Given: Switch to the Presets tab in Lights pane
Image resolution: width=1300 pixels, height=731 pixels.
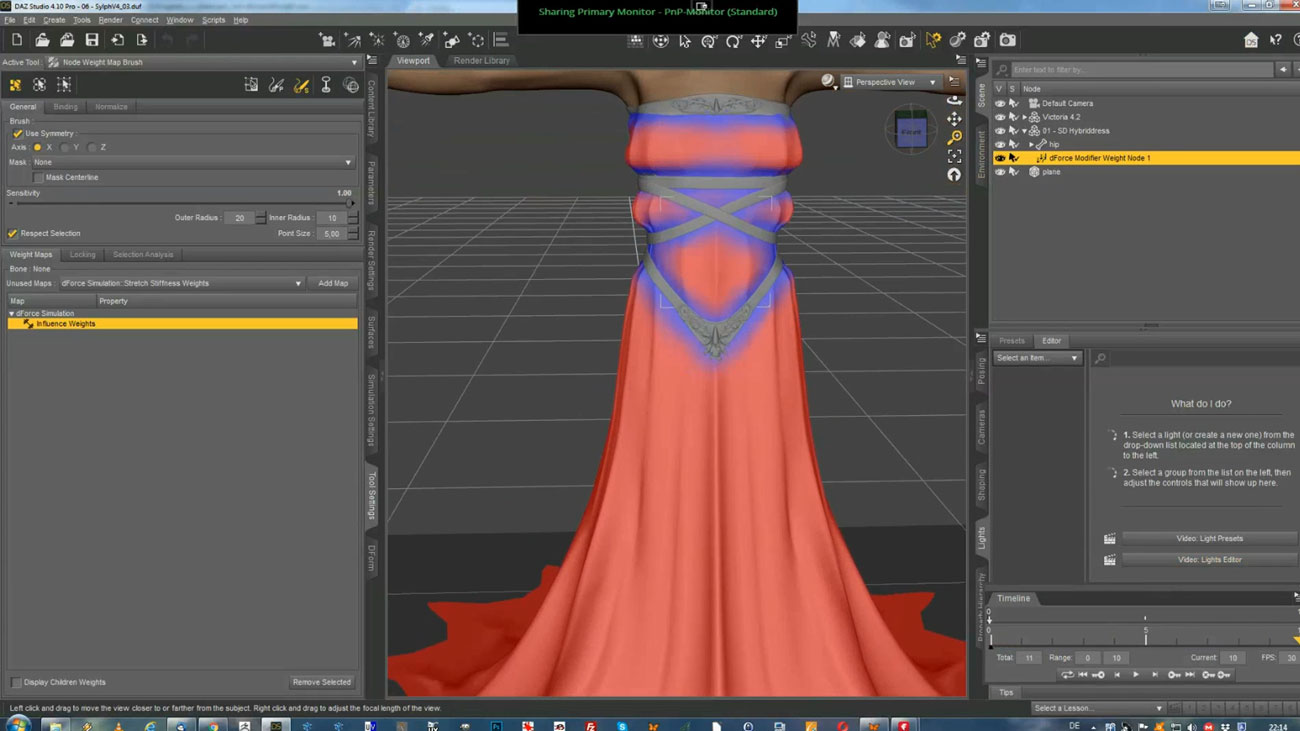Looking at the screenshot, I should (x=1012, y=341).
